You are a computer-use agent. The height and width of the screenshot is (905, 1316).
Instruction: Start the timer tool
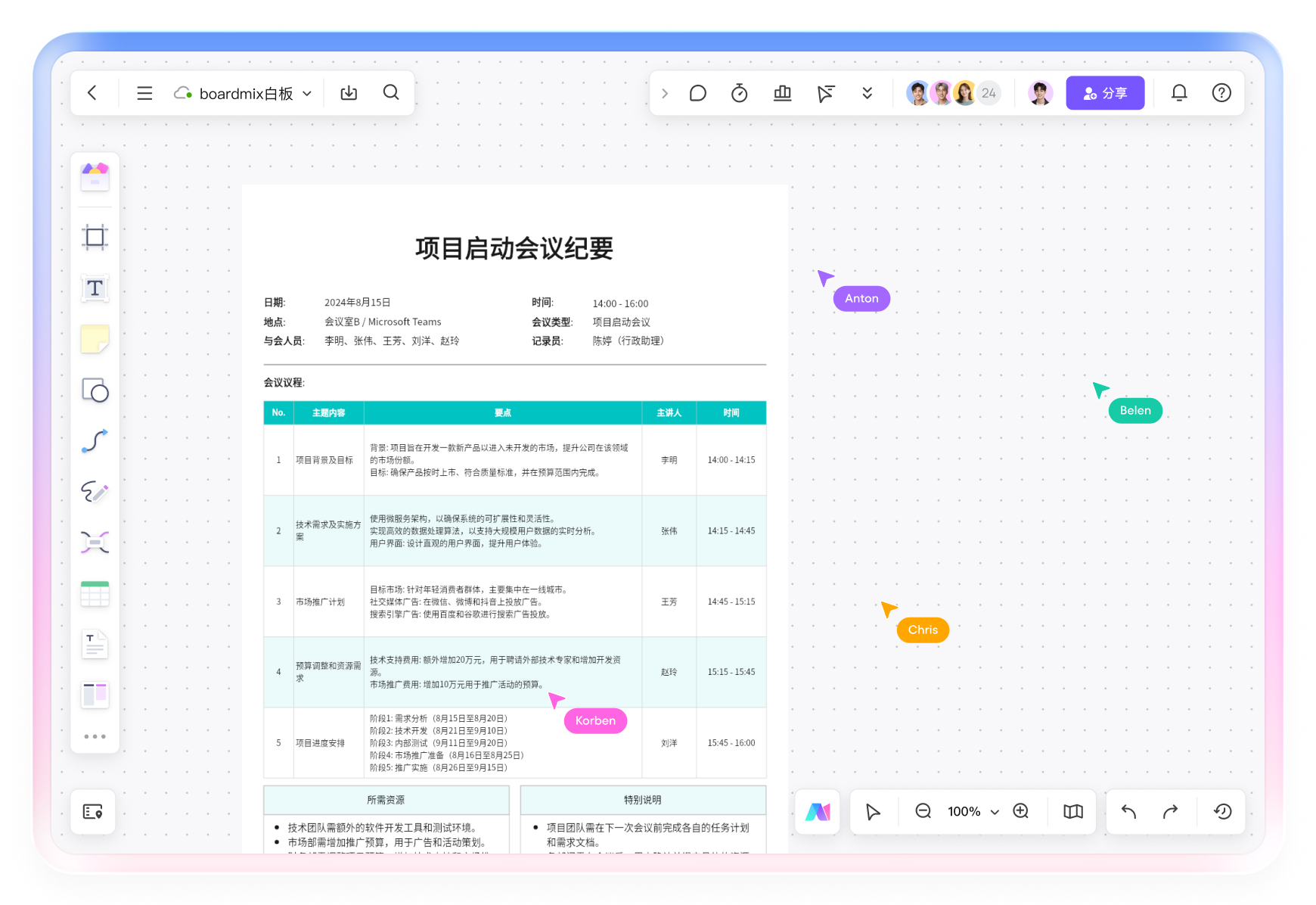(x=740, y=93)
